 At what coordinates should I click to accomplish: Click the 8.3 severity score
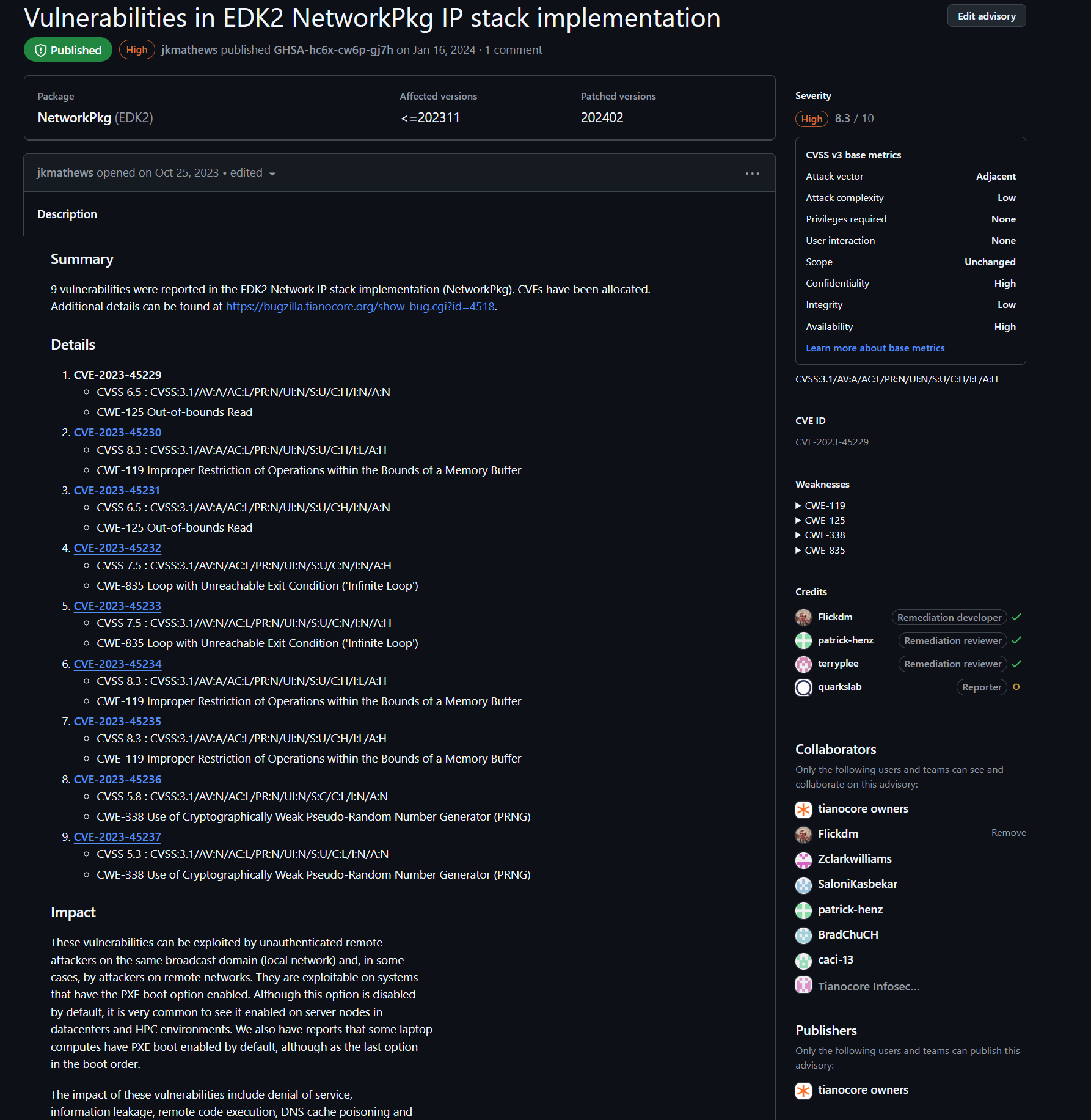pos(842,119)
